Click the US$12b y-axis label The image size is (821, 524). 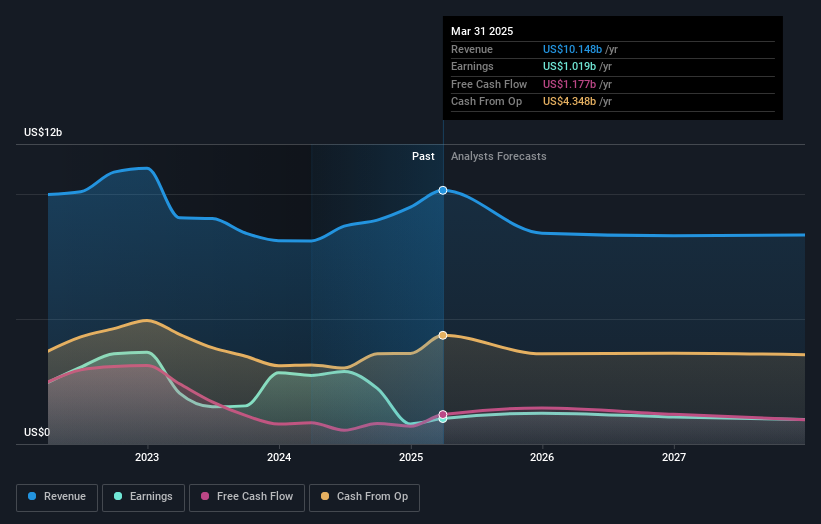click(x=43, y=132)
